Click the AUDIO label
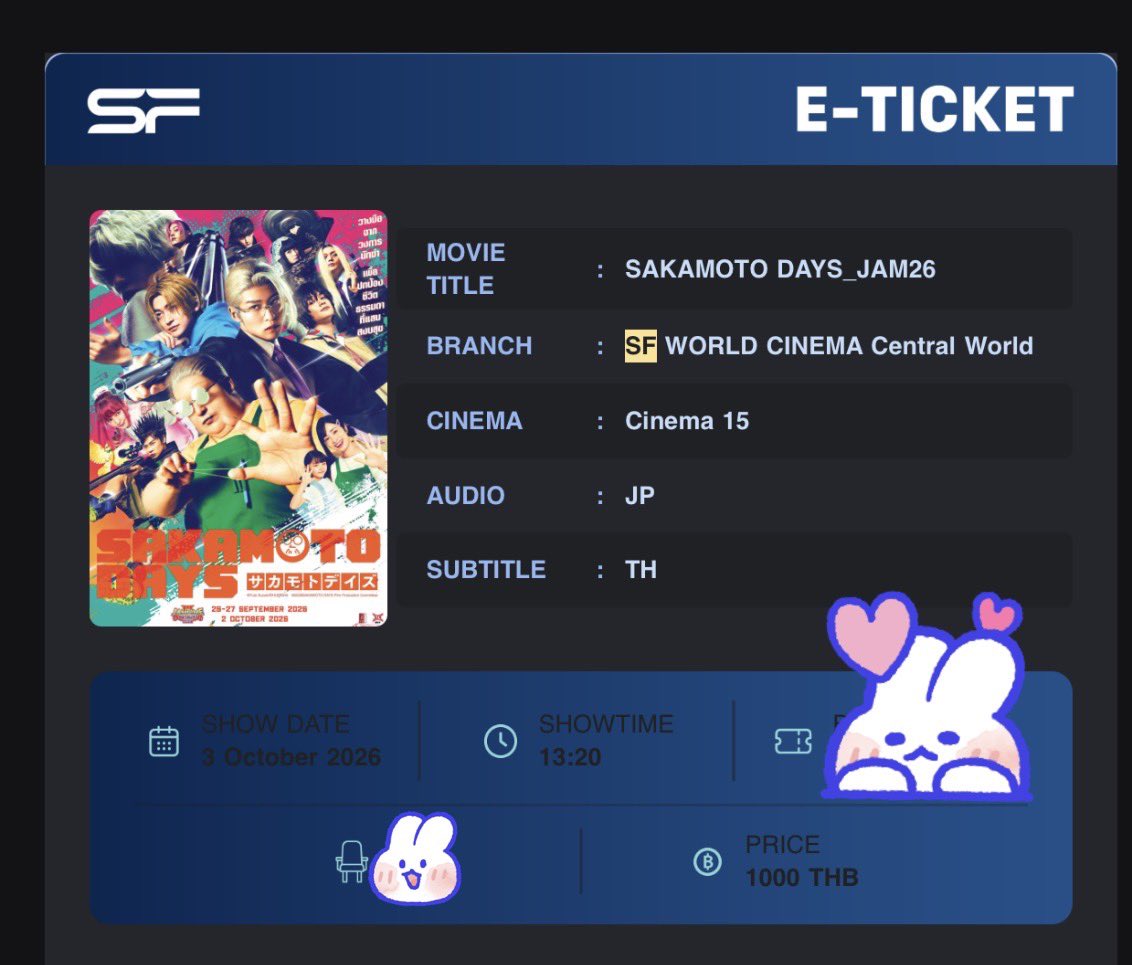 (x=466, y=495)
